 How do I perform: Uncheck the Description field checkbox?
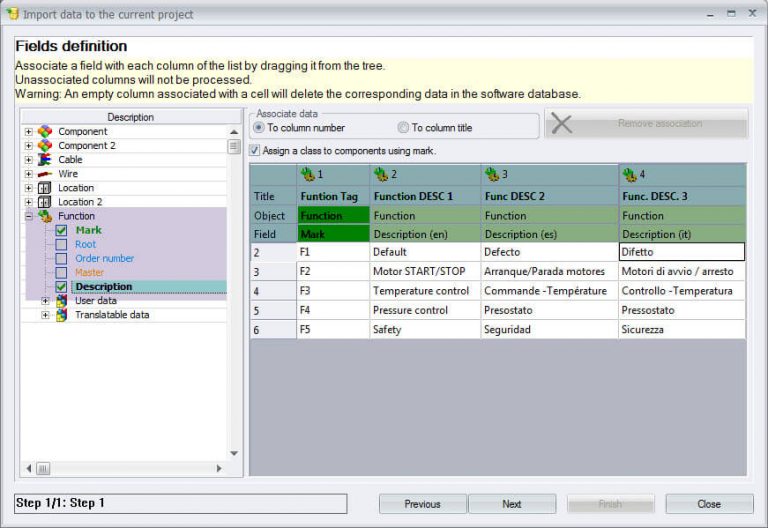[x=61, y=287]
